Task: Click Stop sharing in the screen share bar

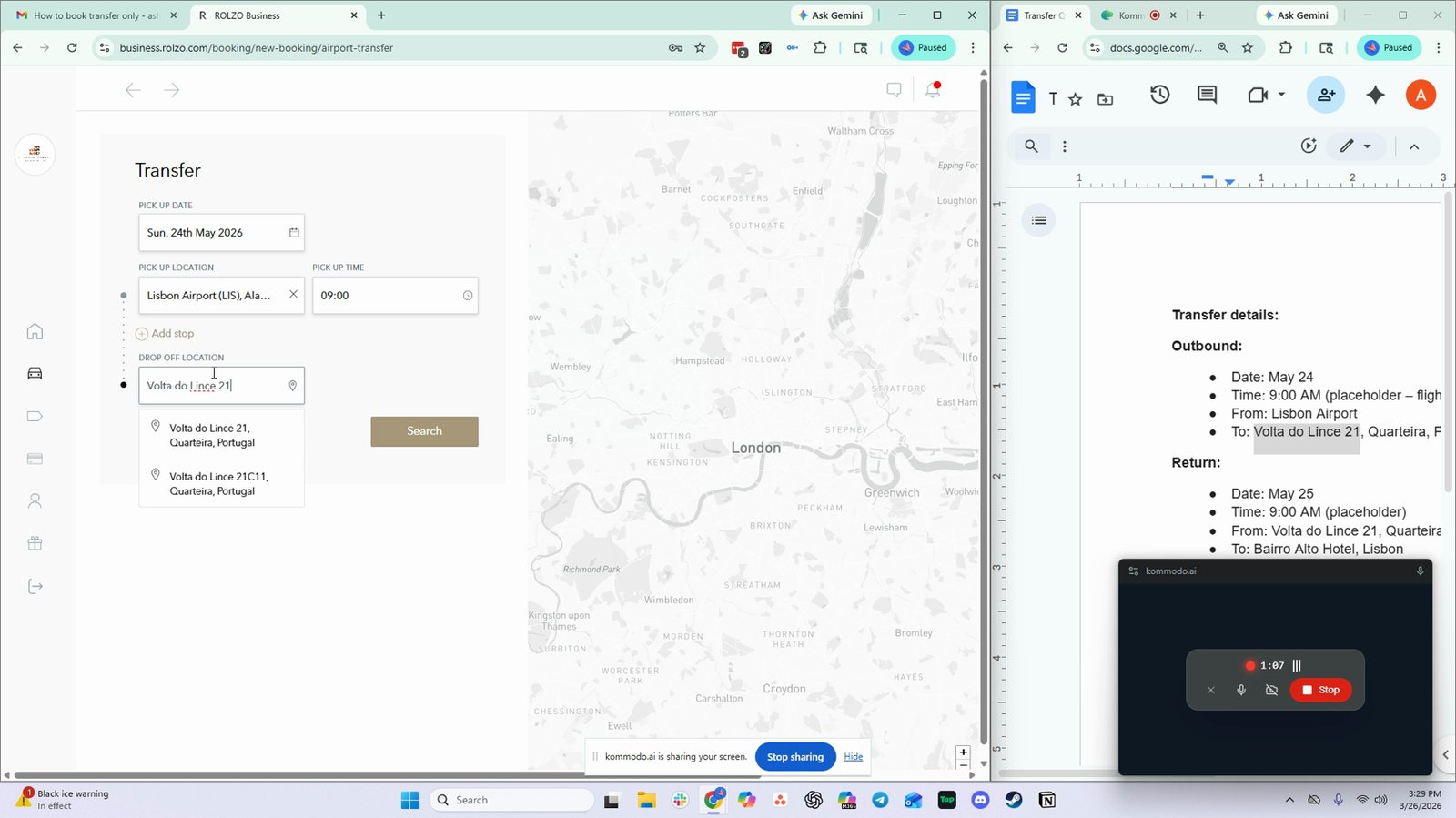Action: click(795, 756)
